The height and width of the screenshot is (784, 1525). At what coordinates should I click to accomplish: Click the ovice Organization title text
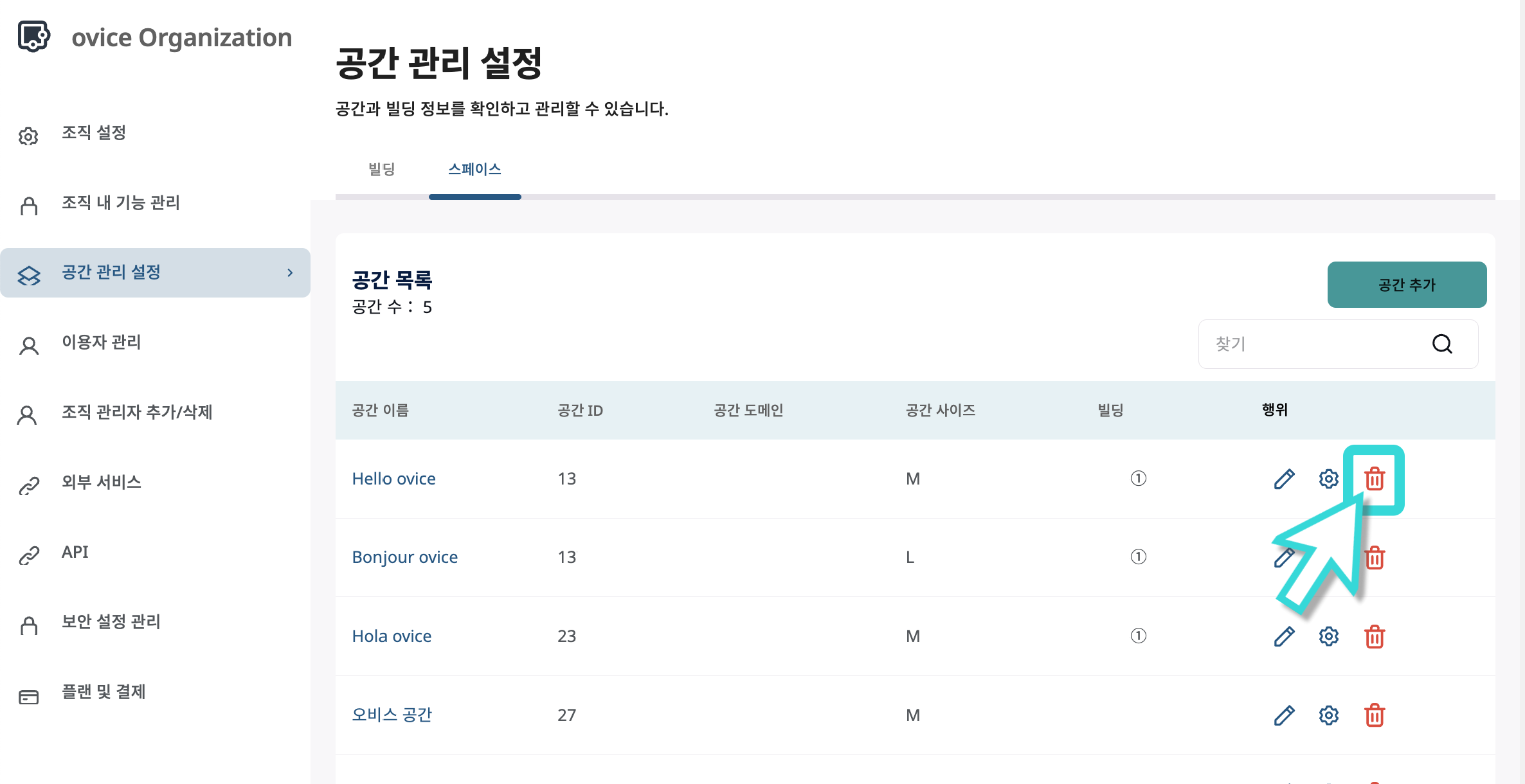coord(181,37)
